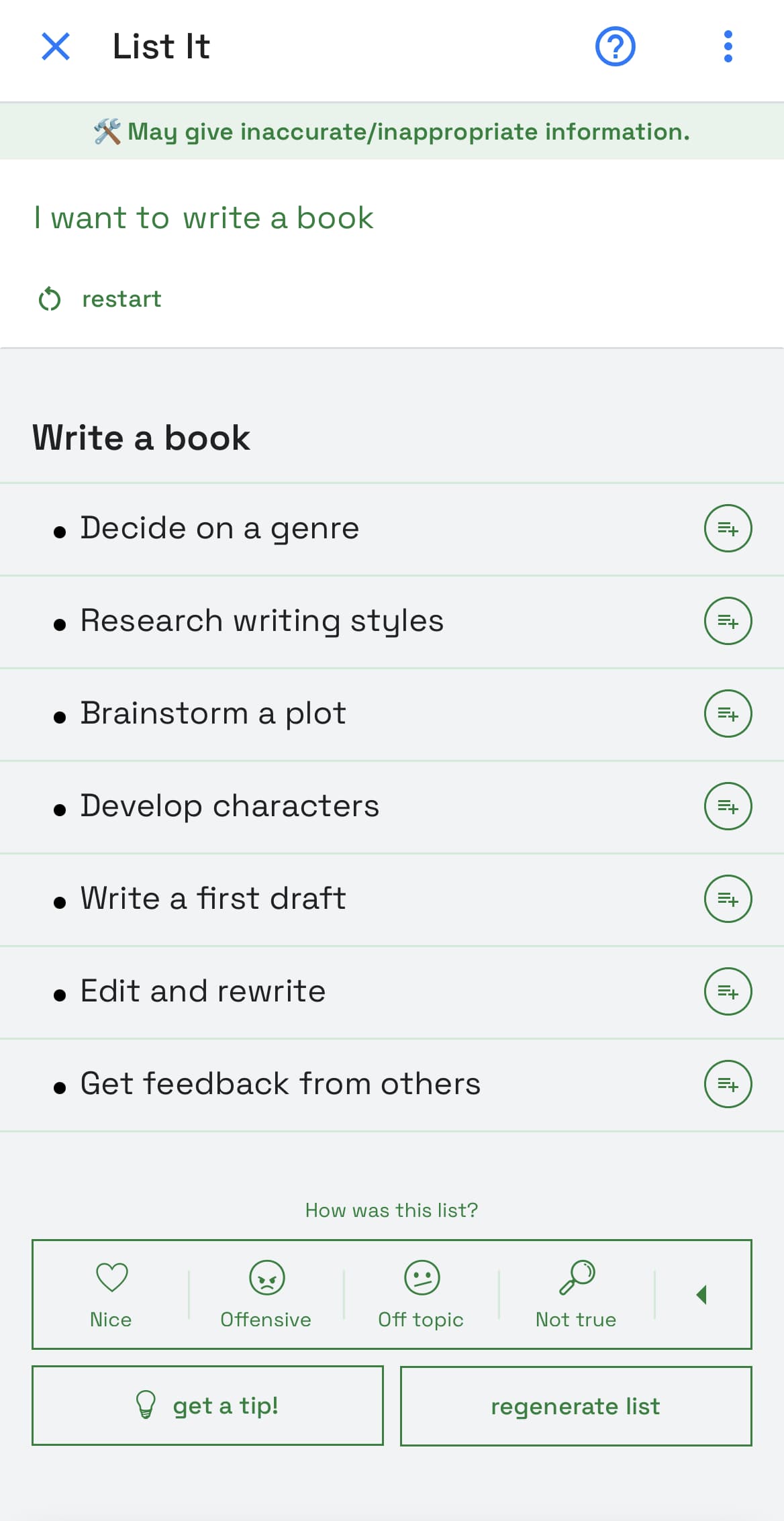Viewport: 784px width, 1521px height.
Task: Add sublist for Get feedback from others
Action: (x=728, y=1085)
